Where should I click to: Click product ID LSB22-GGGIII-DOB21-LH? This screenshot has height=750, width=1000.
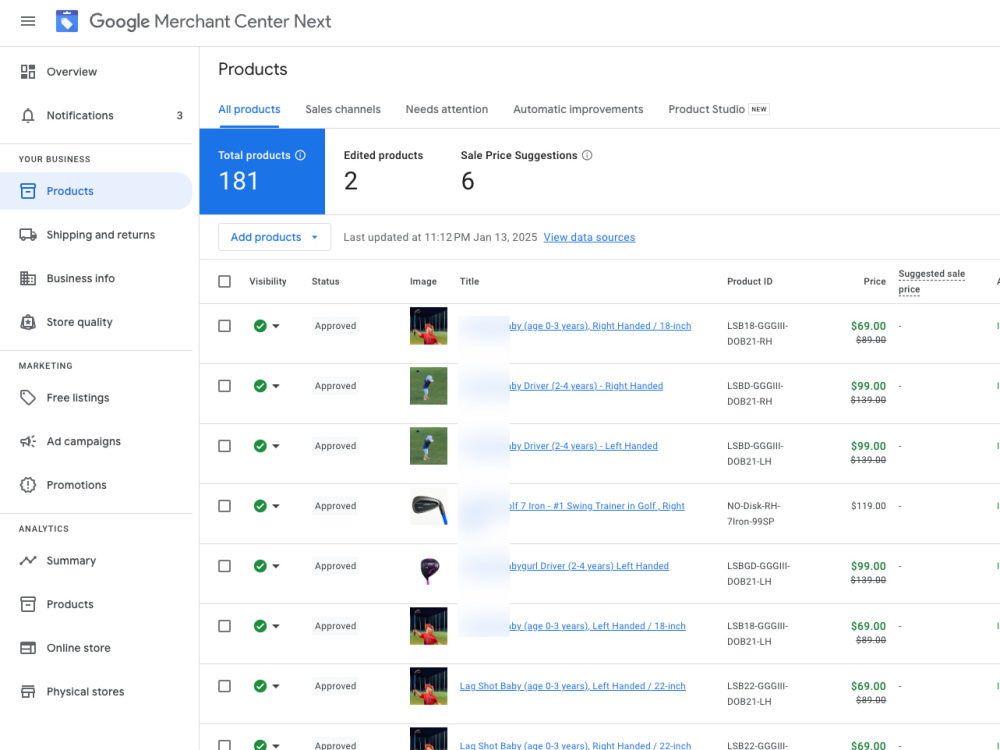pos(758,694)
